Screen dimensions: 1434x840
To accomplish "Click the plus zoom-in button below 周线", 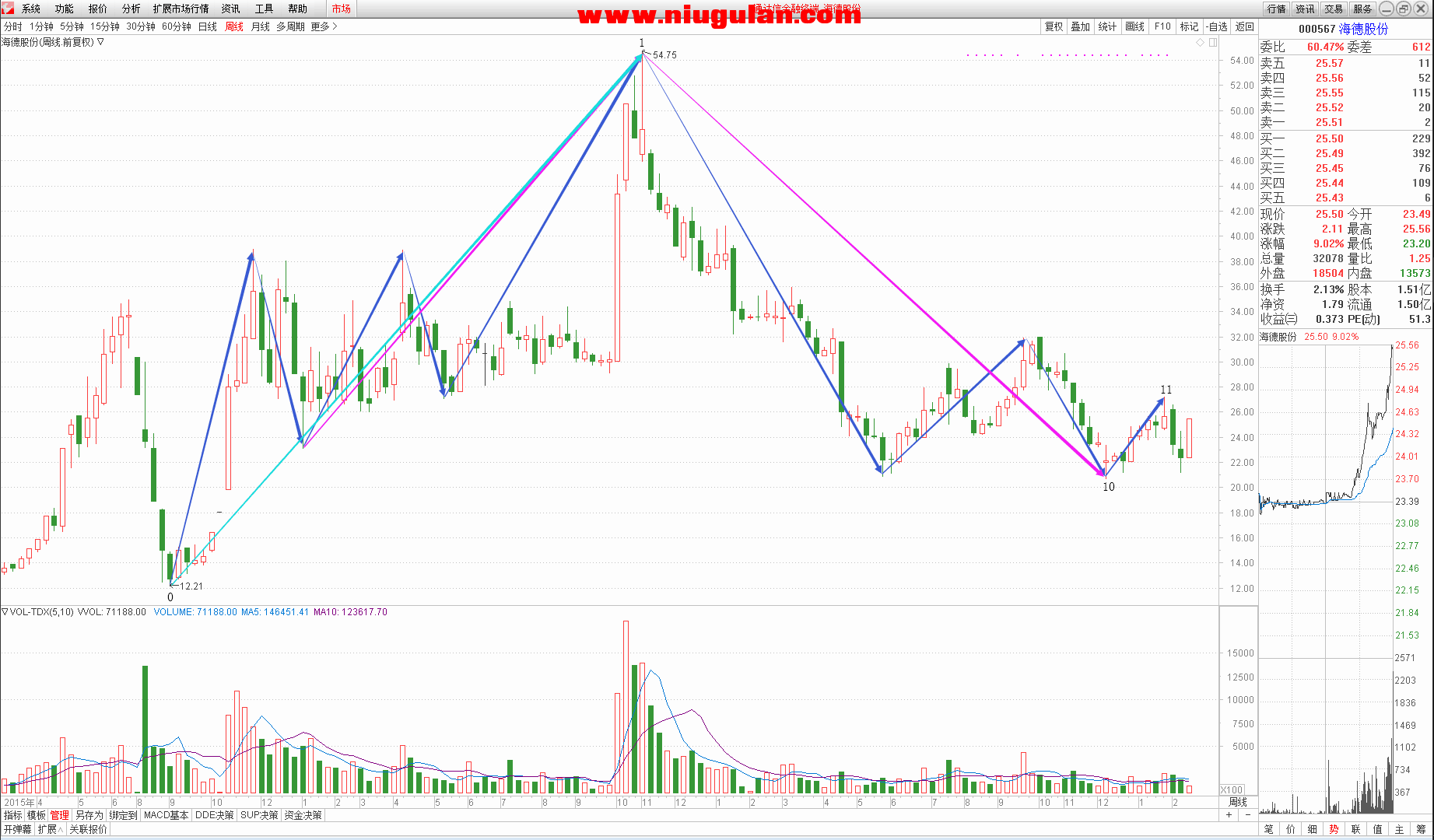I will click(x=1229, y=815).
